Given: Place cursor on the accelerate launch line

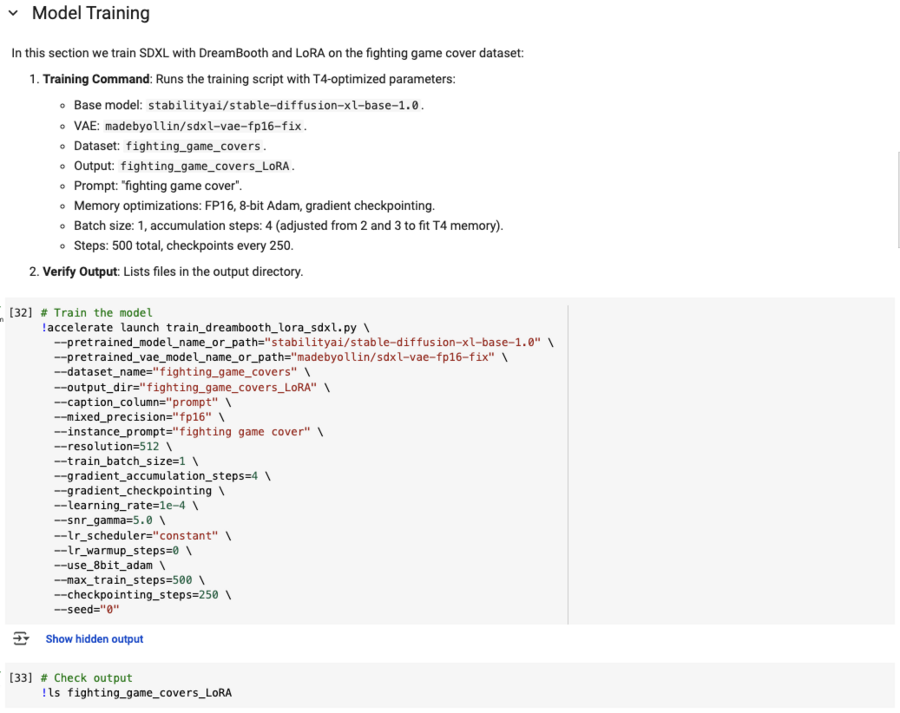Looking at the screenshot, I should point(200,327).
